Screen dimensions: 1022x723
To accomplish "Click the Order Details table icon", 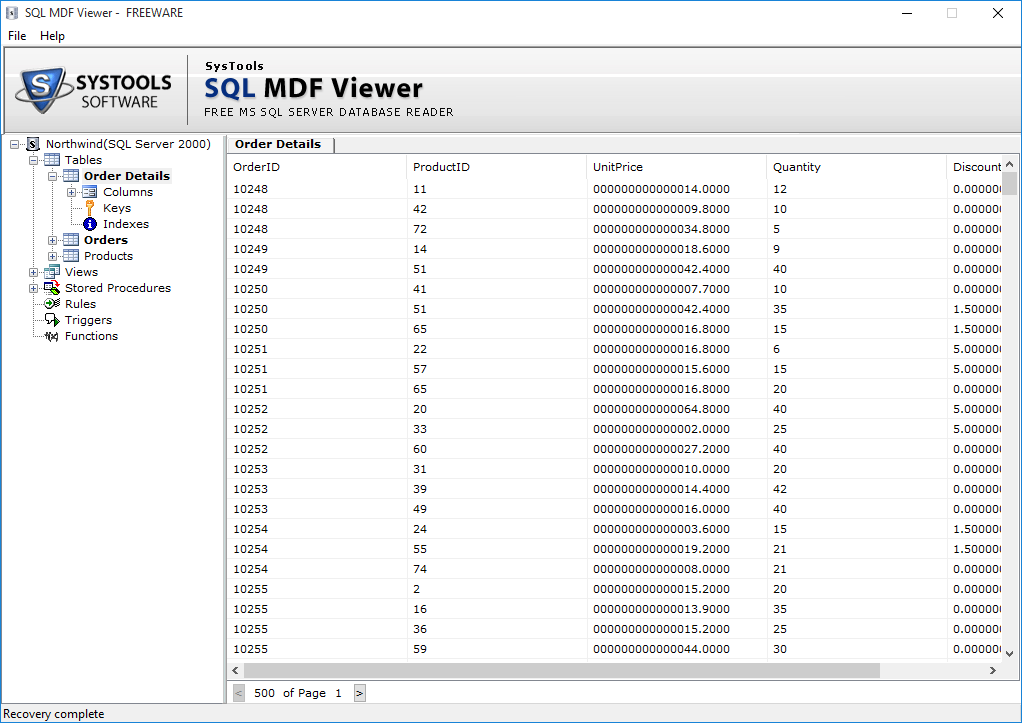I will click(70, 176).
